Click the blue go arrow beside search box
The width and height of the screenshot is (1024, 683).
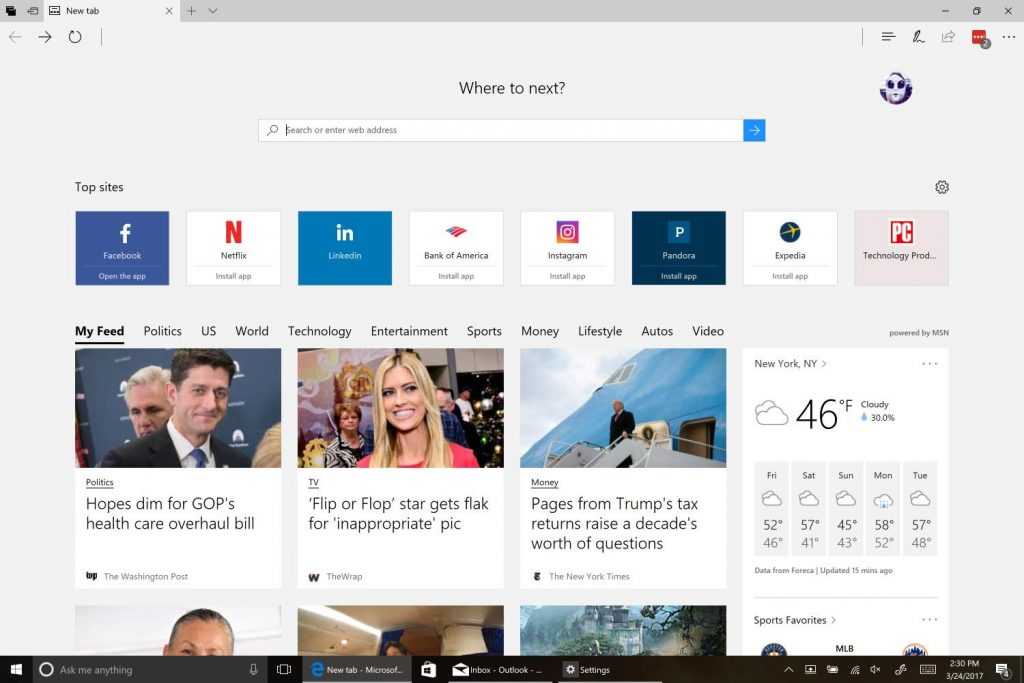(754, 130)
